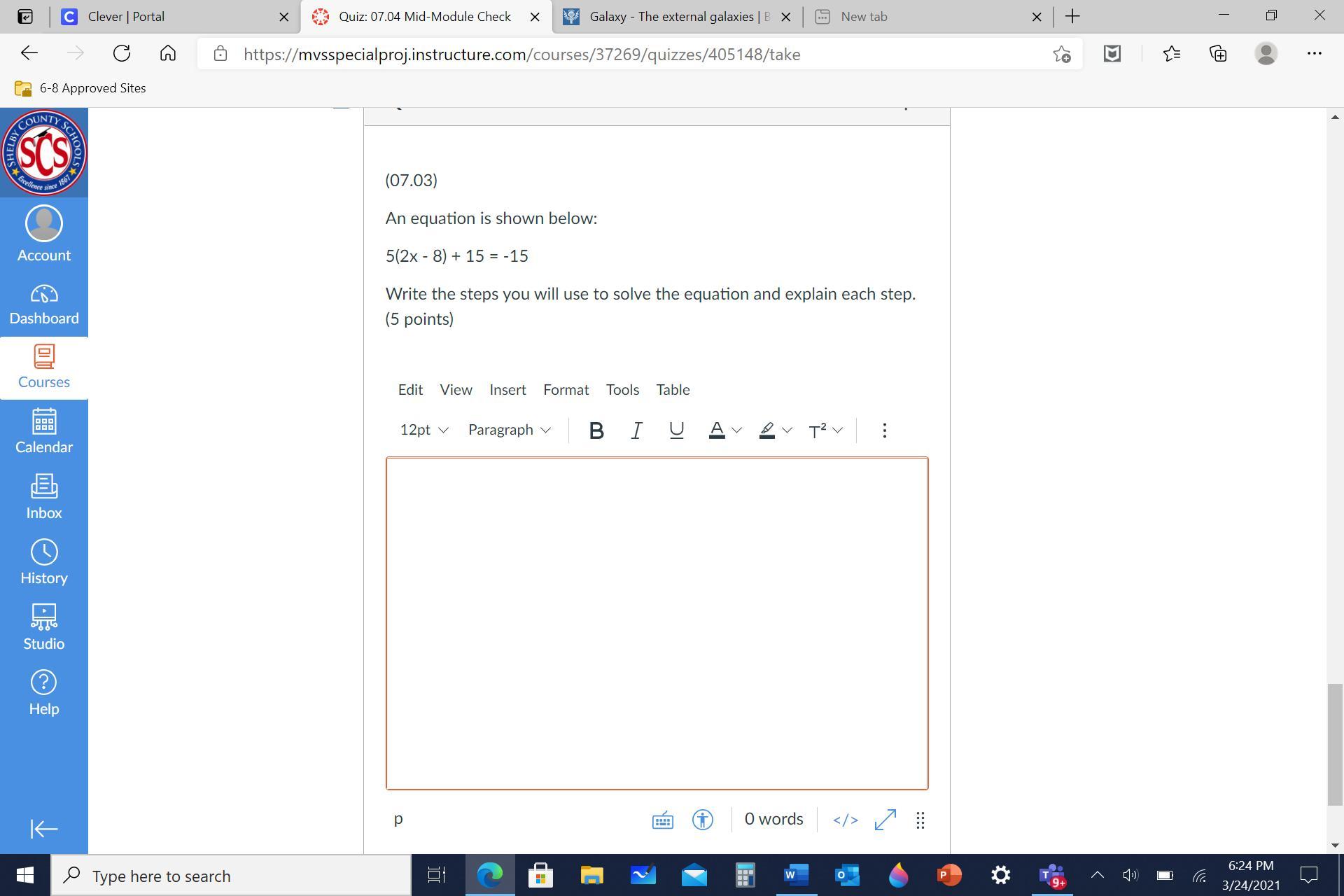Collapse the Canvas navigation sidebar
The image size is (1344, 896).
click(43, 829)
